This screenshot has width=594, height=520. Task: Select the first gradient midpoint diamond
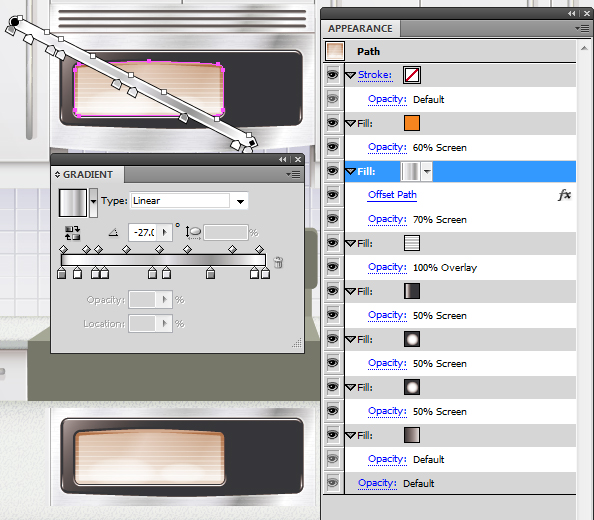coord(64,249)
